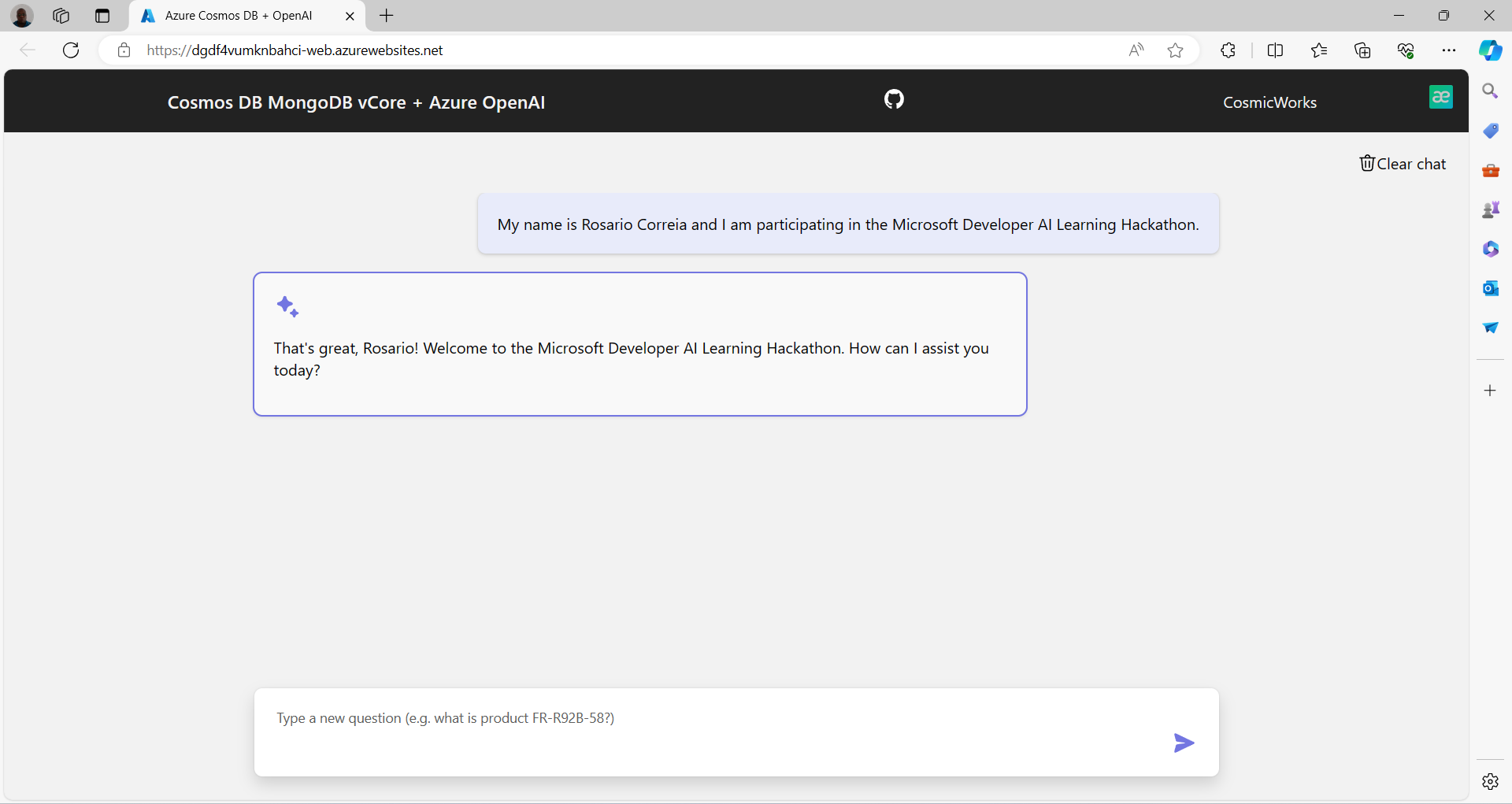Click the Cosmos DB MongoDB vCore title
Screen dimensions: 1512x804
tap(356, 102)
